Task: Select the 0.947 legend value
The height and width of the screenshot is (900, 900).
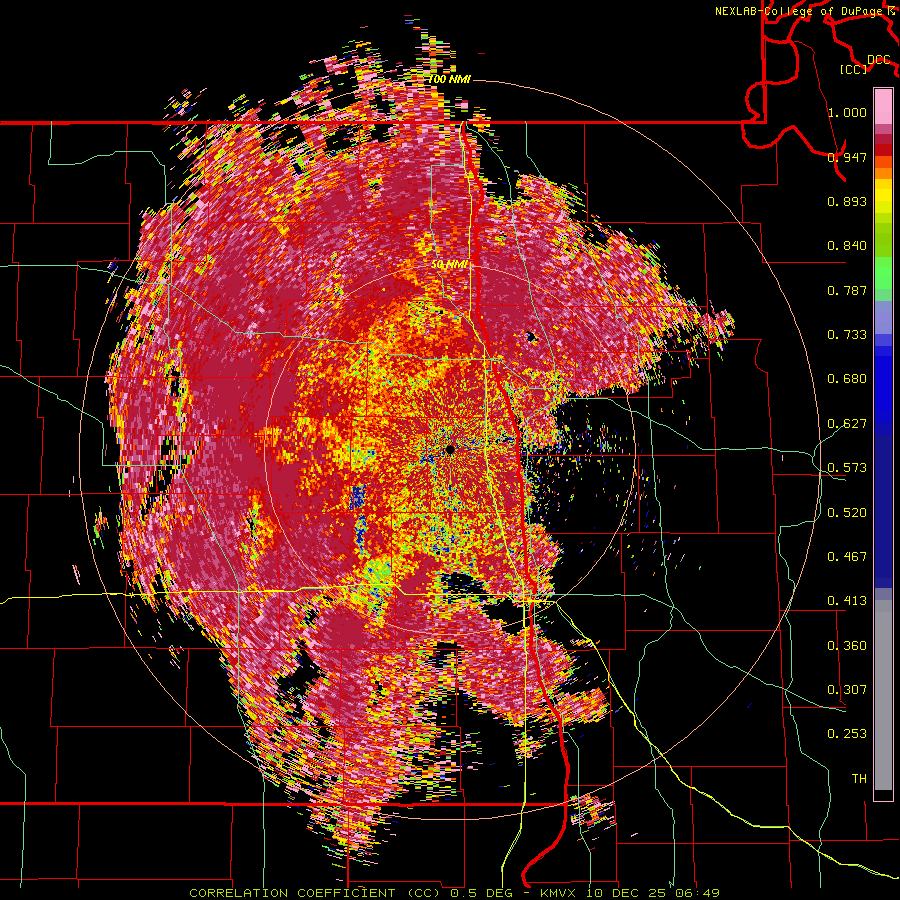Action: coord(847,157)
